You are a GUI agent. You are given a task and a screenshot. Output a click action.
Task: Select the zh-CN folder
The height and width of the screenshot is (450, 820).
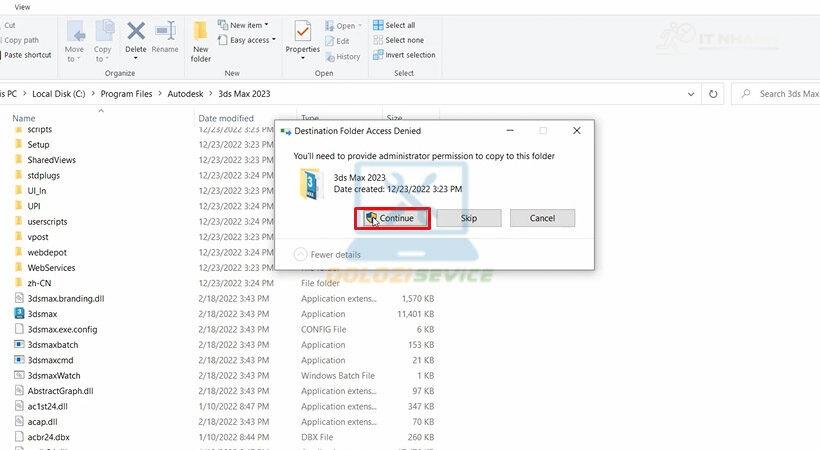click(x=39, y=283)
